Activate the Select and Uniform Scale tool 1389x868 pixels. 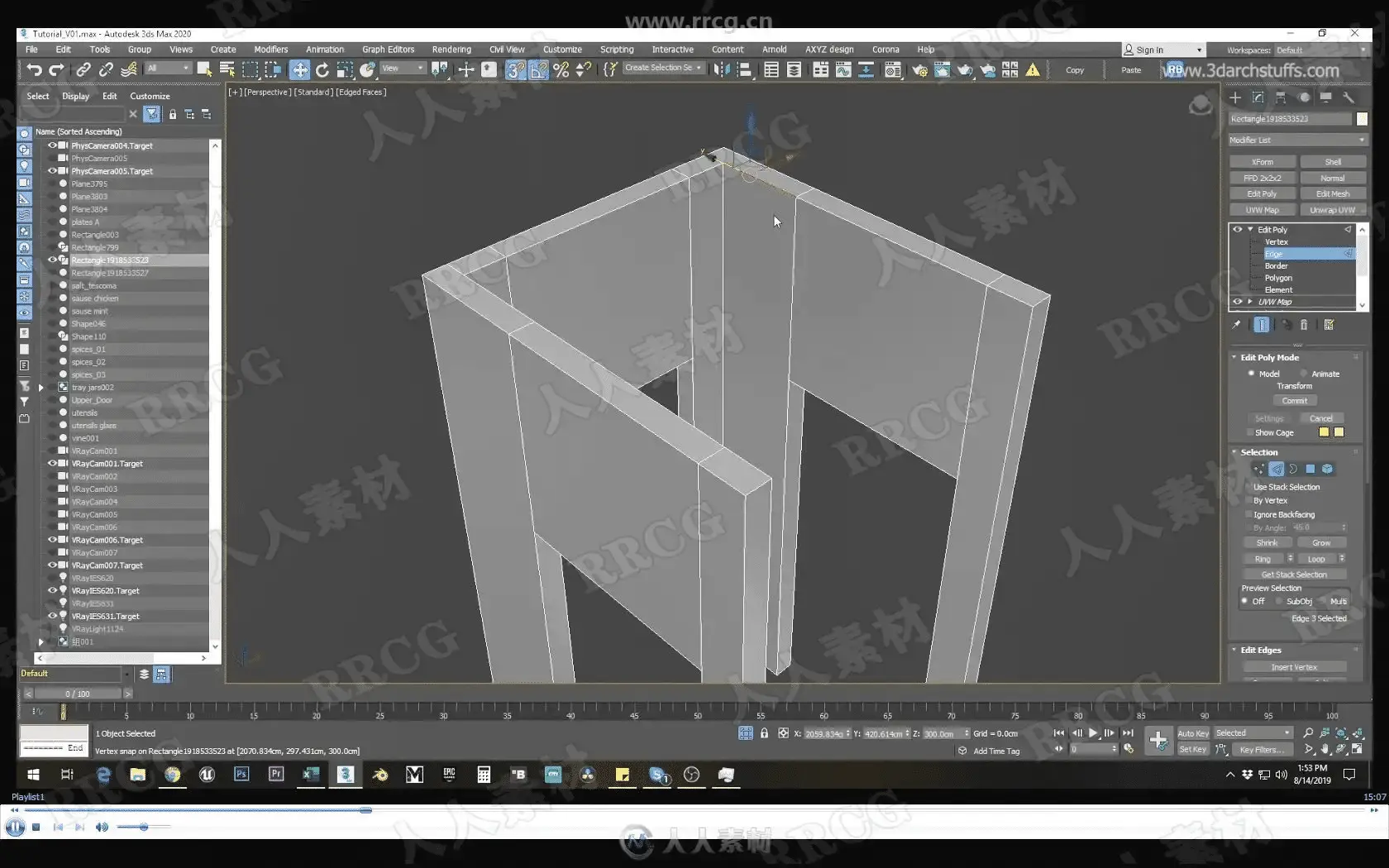pos(345,70)
